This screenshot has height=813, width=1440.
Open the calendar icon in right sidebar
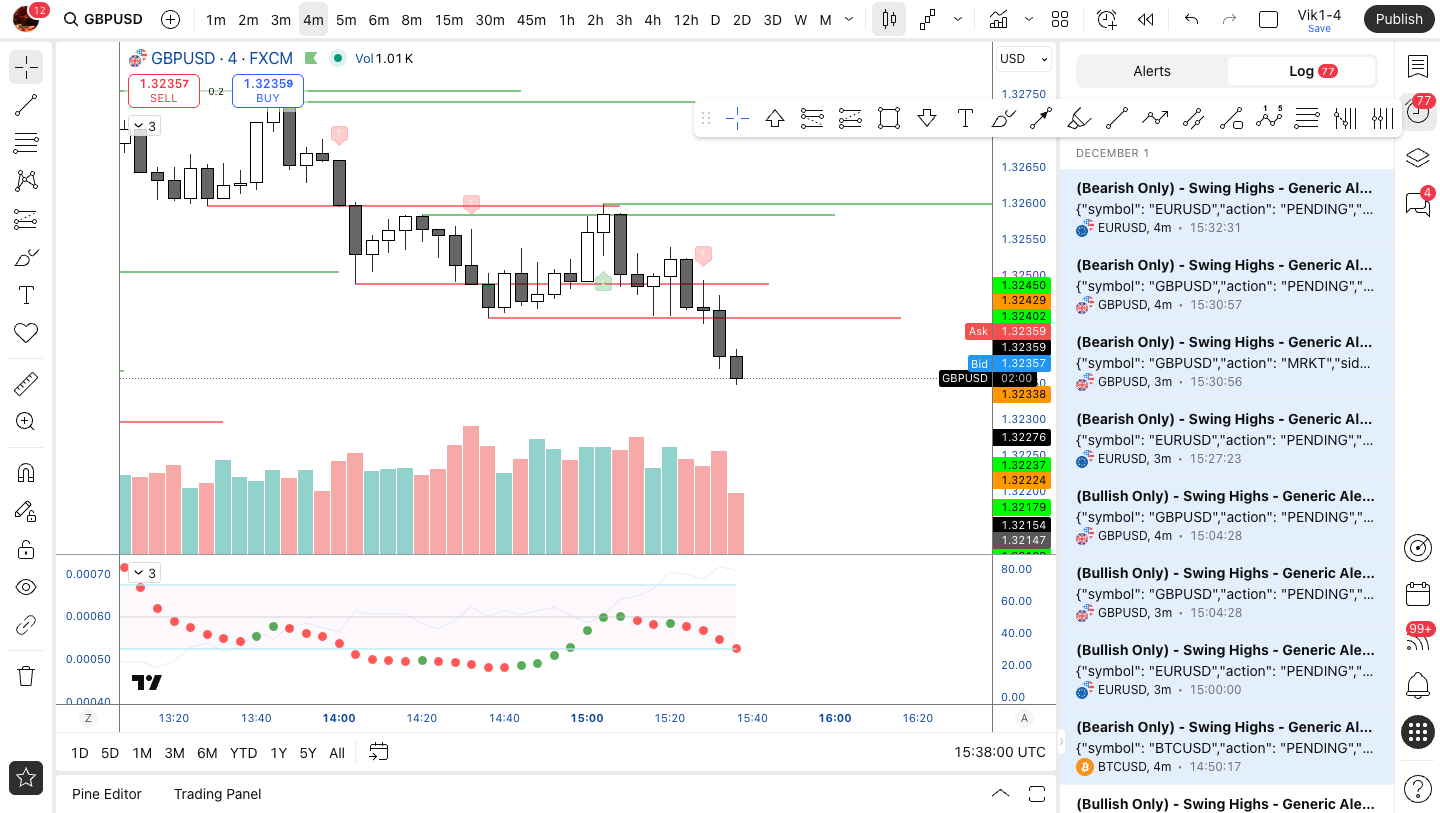pyautogui.click(x=1417, y=594)
